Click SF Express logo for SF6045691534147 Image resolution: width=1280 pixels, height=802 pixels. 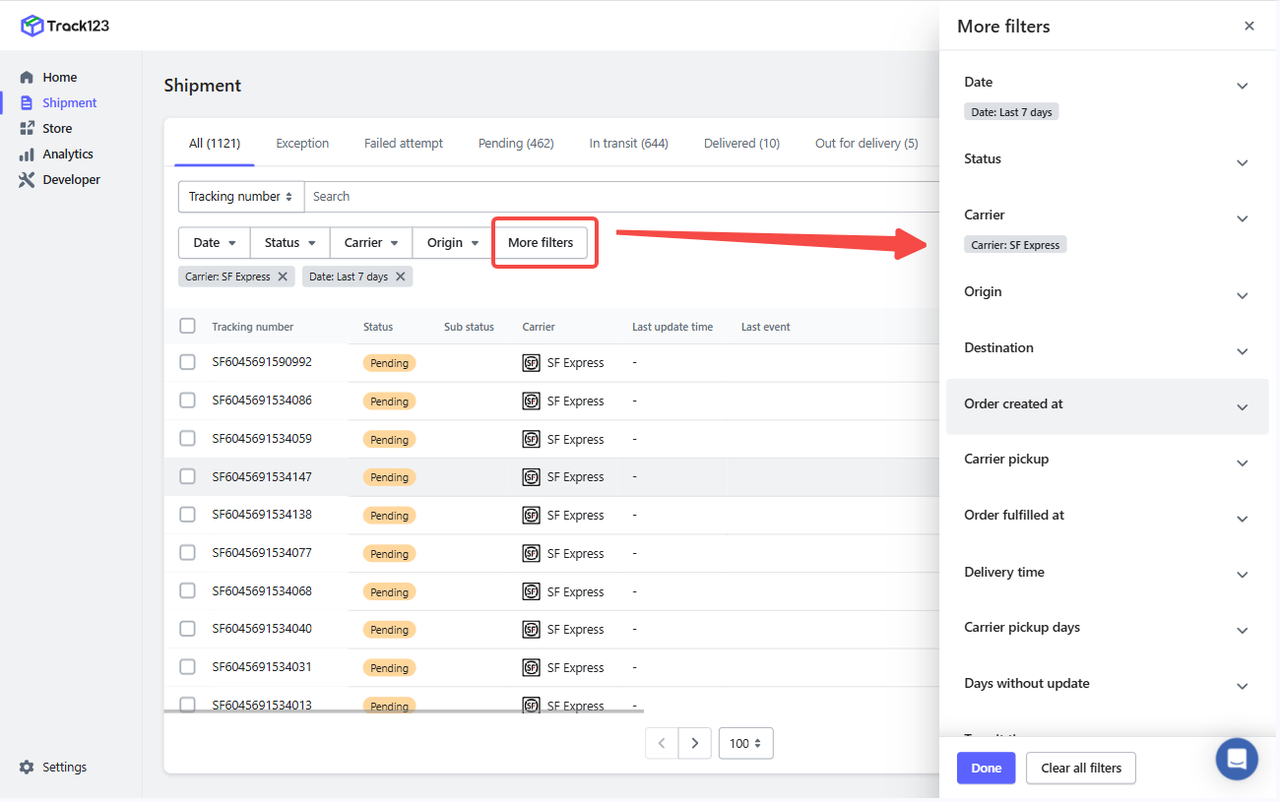(x=531, y=477)
